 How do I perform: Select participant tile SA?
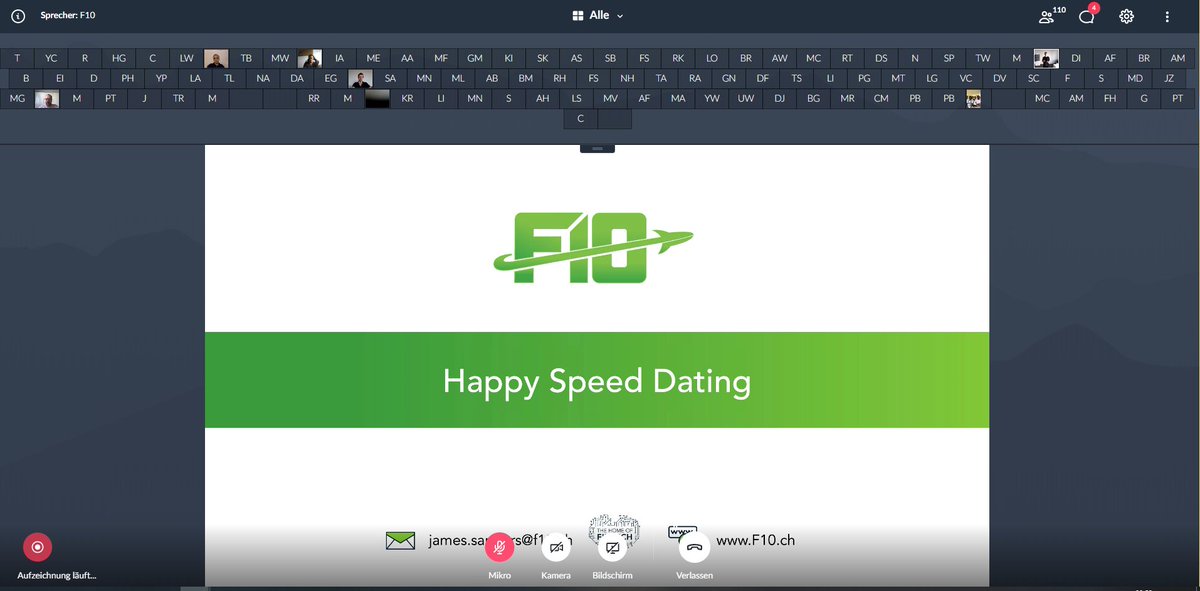390,78
